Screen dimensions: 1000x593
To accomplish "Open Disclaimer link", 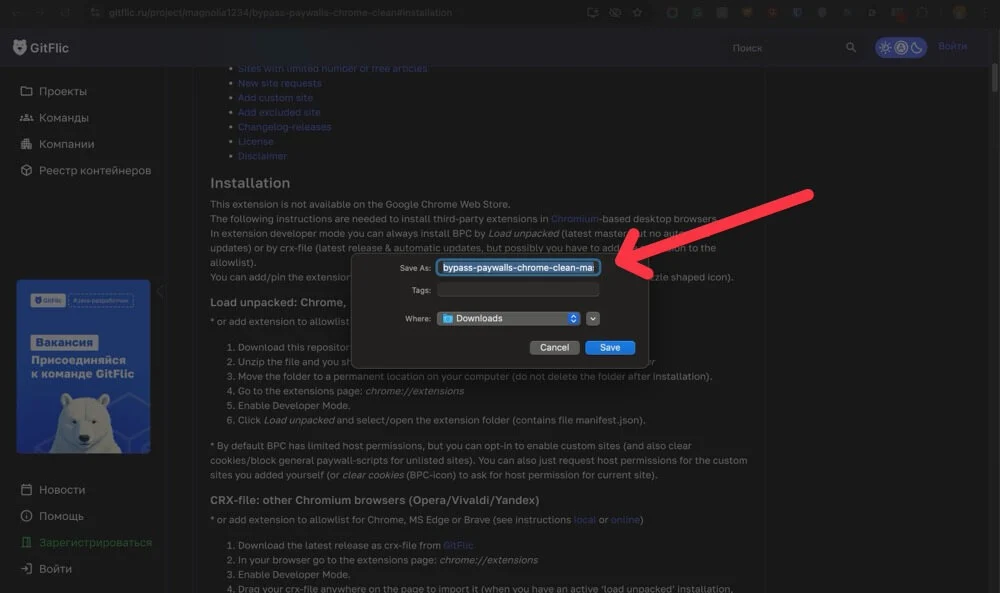I will coord(262,156).
